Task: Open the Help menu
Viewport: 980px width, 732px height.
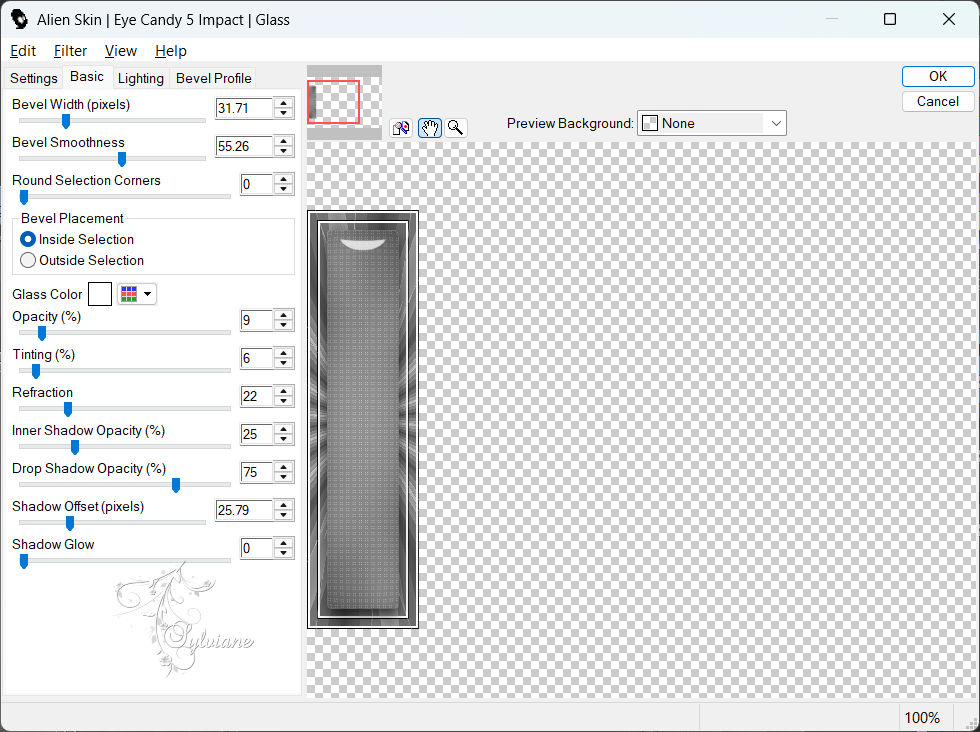Action: [171, 51]
